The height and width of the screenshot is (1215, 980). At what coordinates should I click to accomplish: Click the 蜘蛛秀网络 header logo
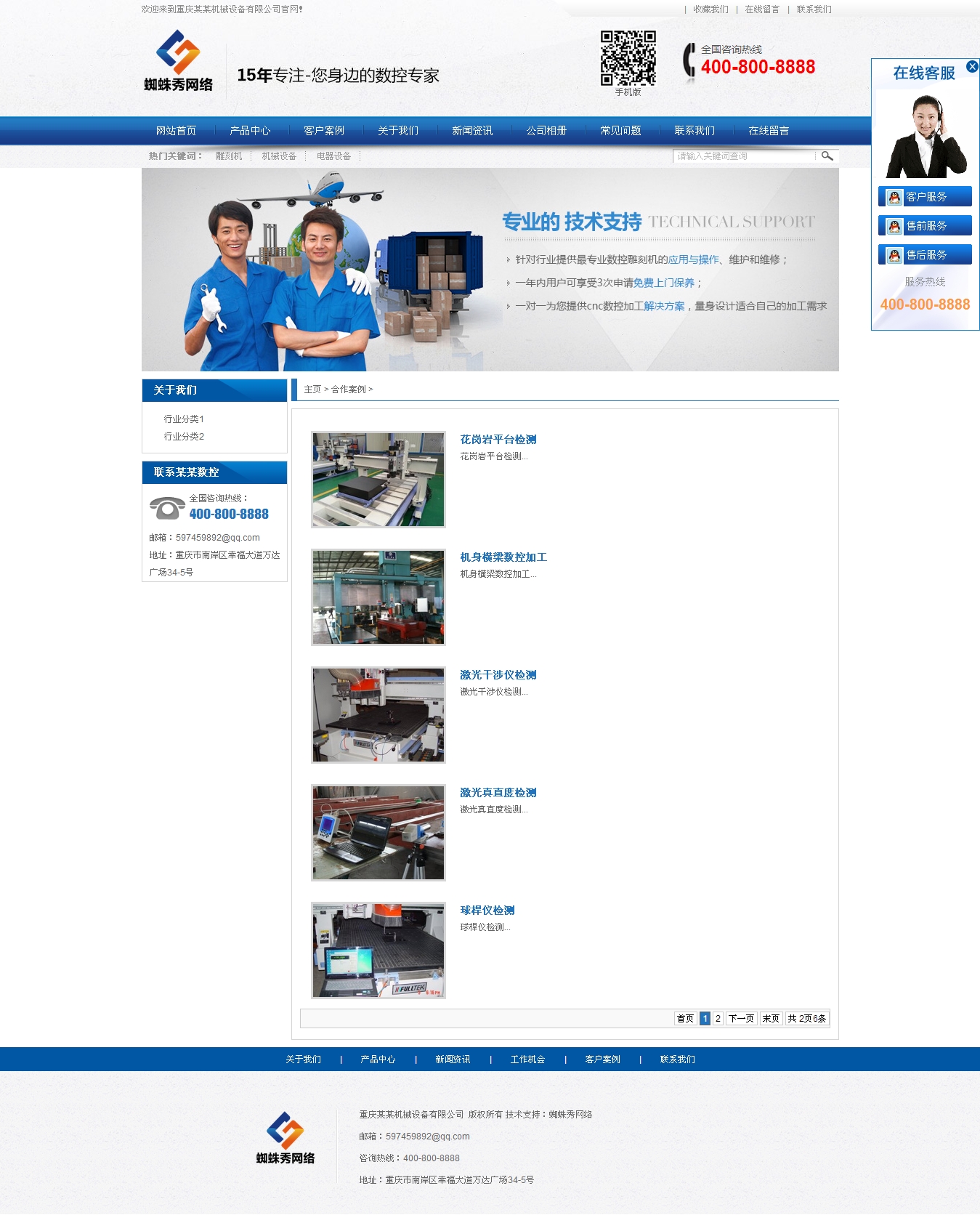[179, 62]
